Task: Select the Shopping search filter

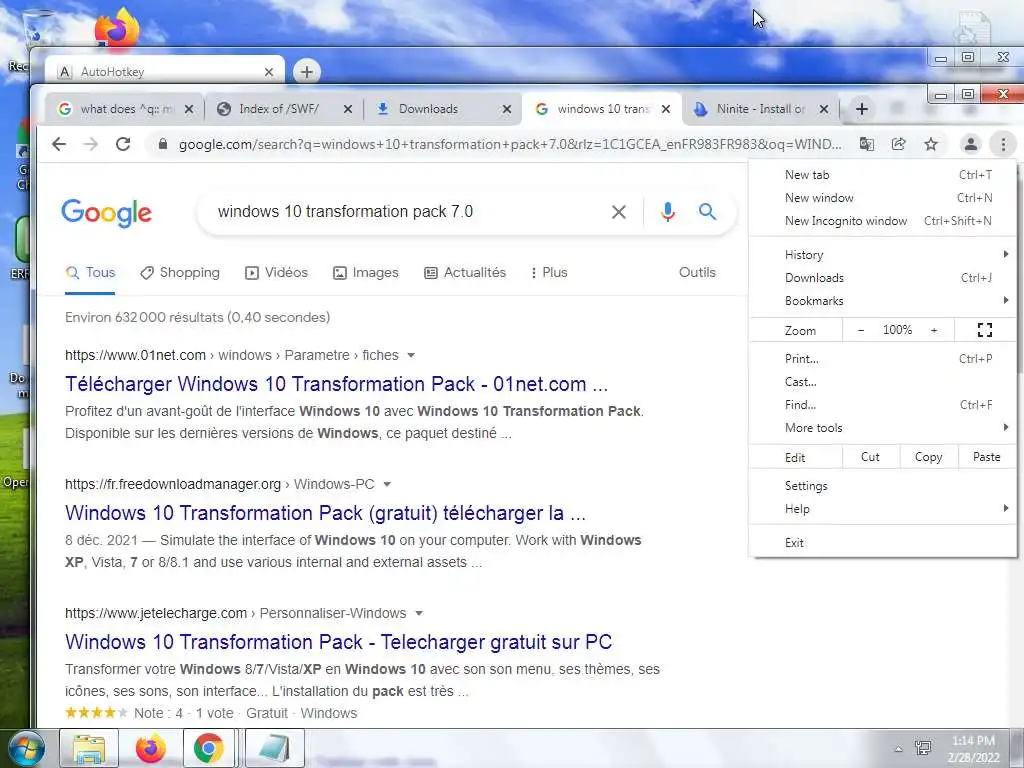Action: (180, 272)
